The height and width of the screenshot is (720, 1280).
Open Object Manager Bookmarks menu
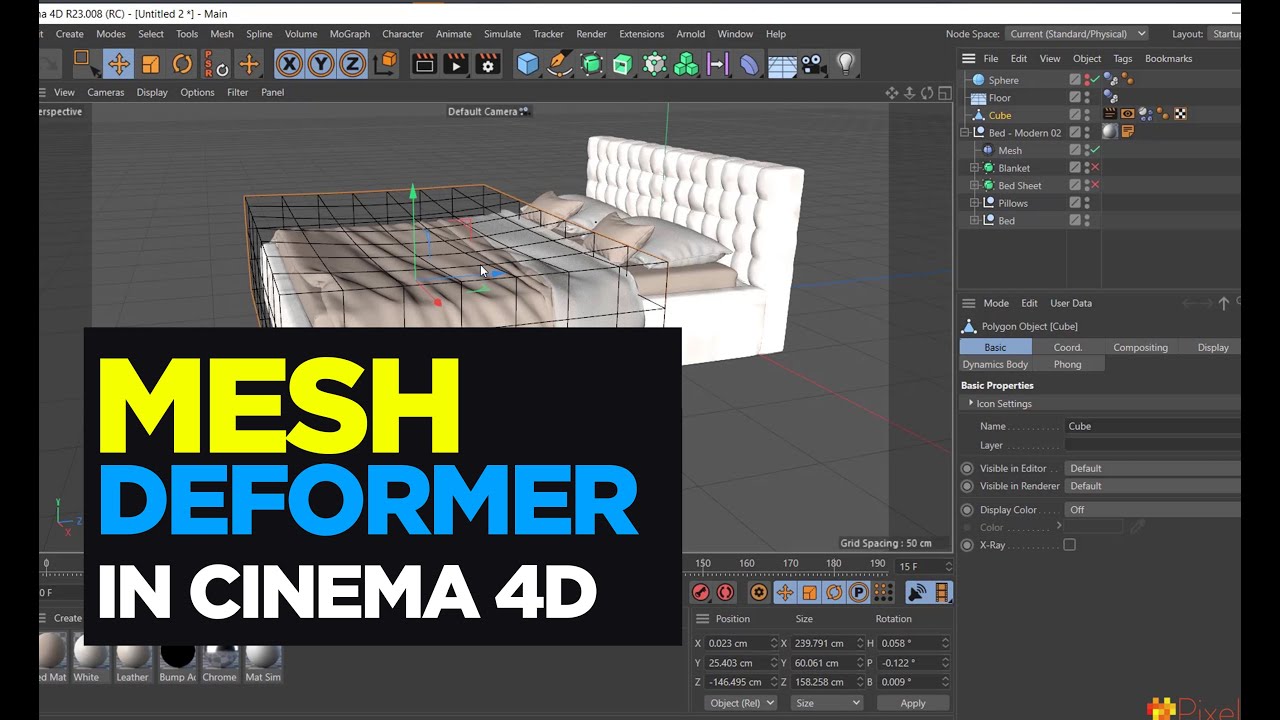coord(1168,59)
